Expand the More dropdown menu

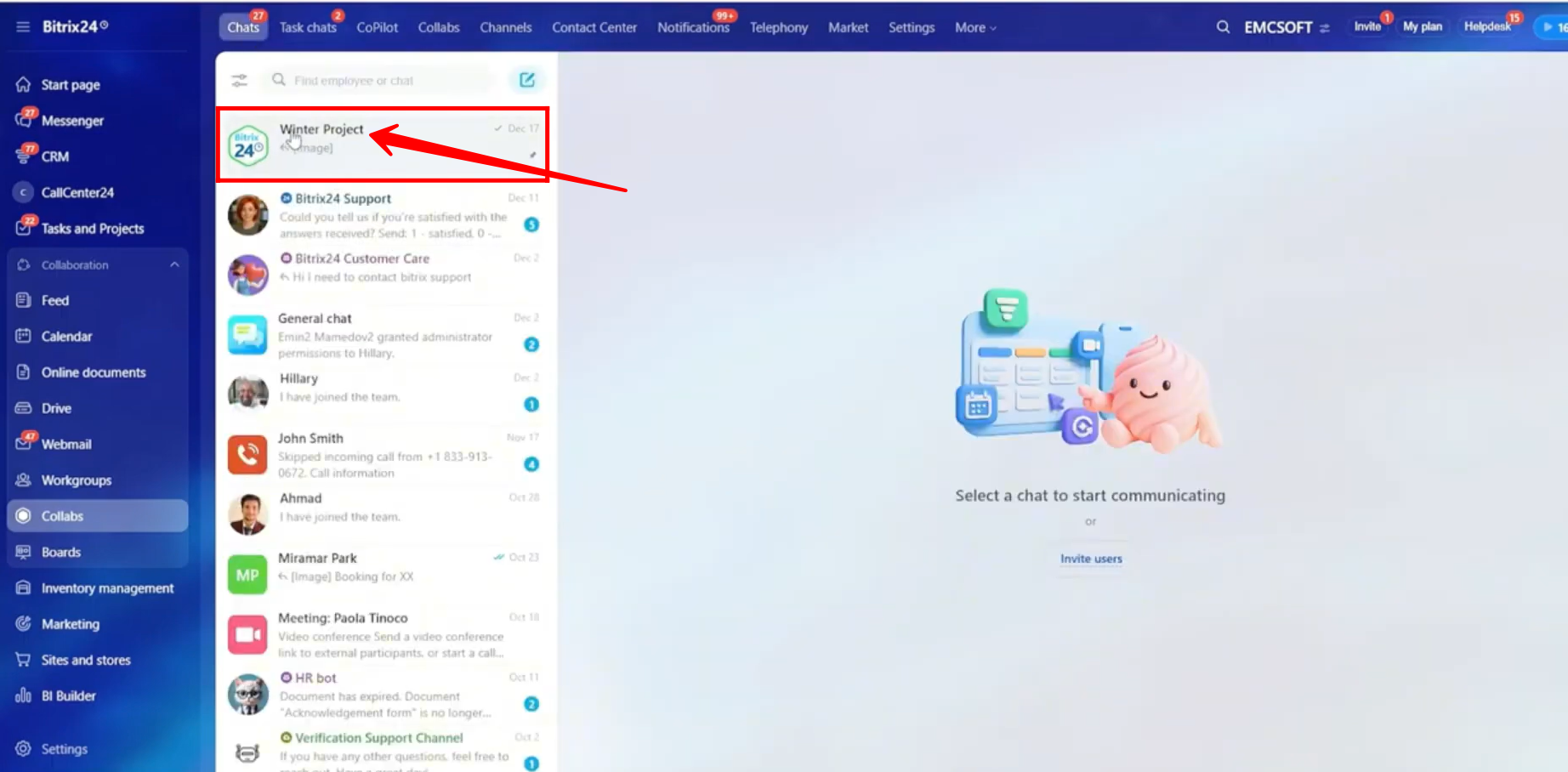point(975,27)
